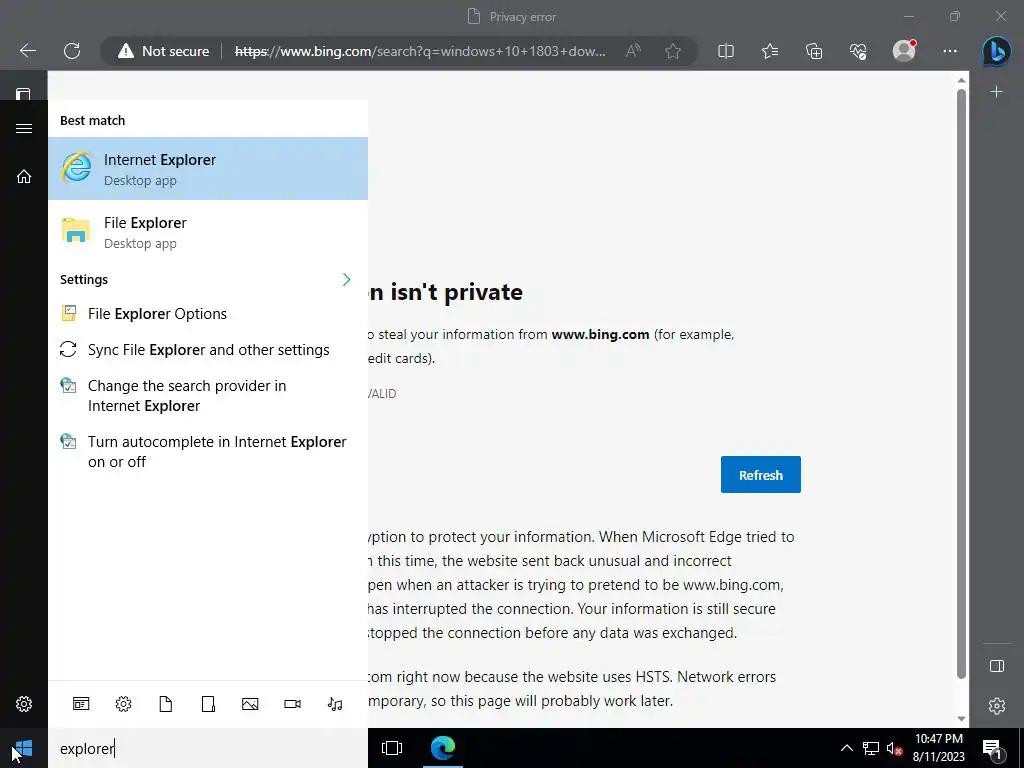The image size is (1024, 768).
Task: Click the address bar URL text
Action: [420, 51]
